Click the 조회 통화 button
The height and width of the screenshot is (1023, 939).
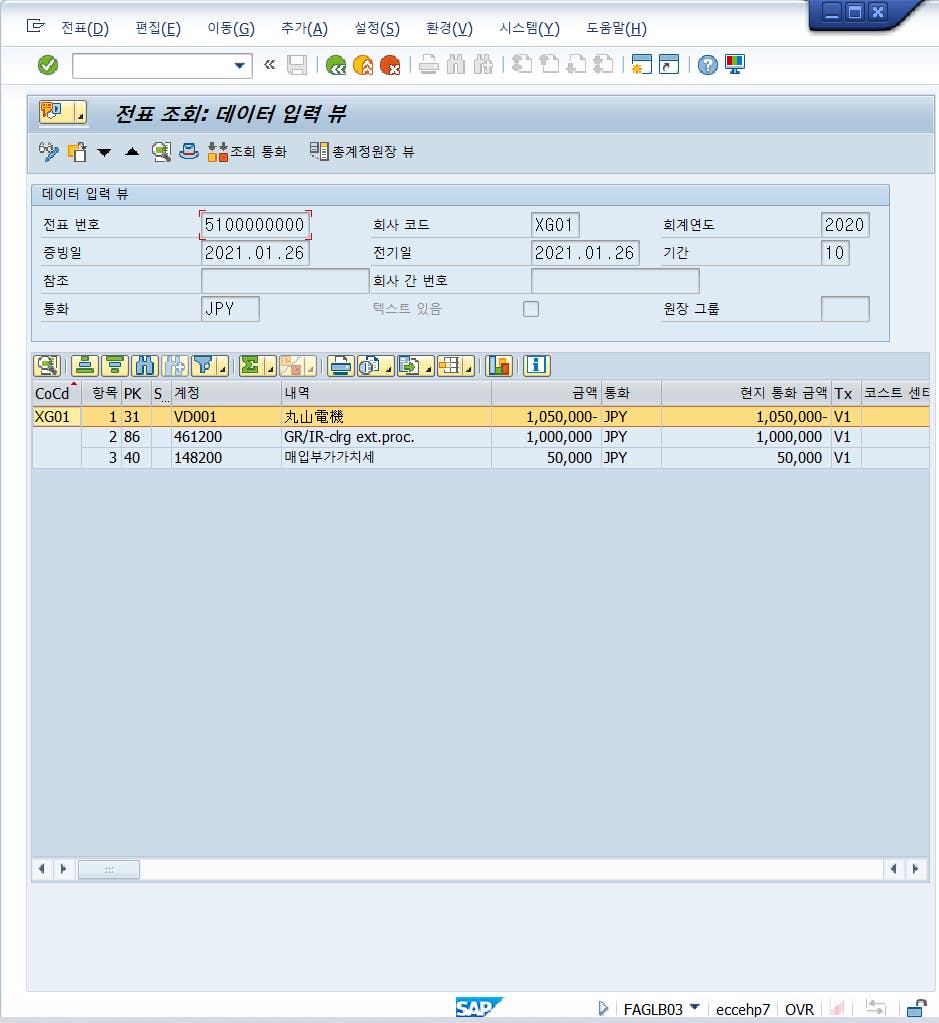pos(247,151)
